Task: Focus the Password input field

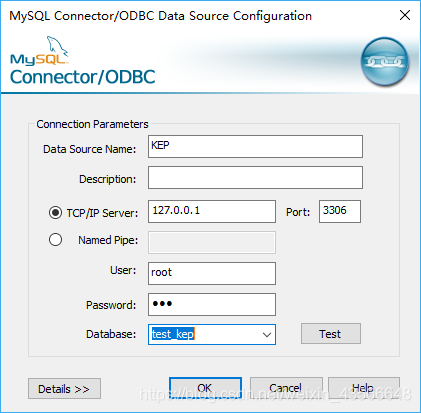Action: coord(212,304)
